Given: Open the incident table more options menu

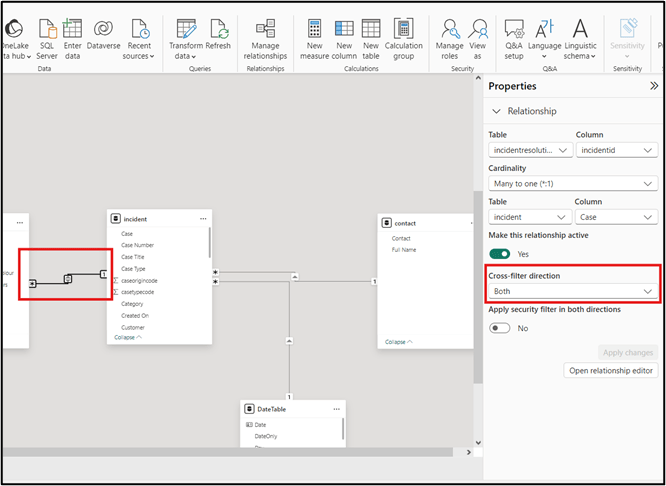Looking at the screenshot, I should point(203,218).
